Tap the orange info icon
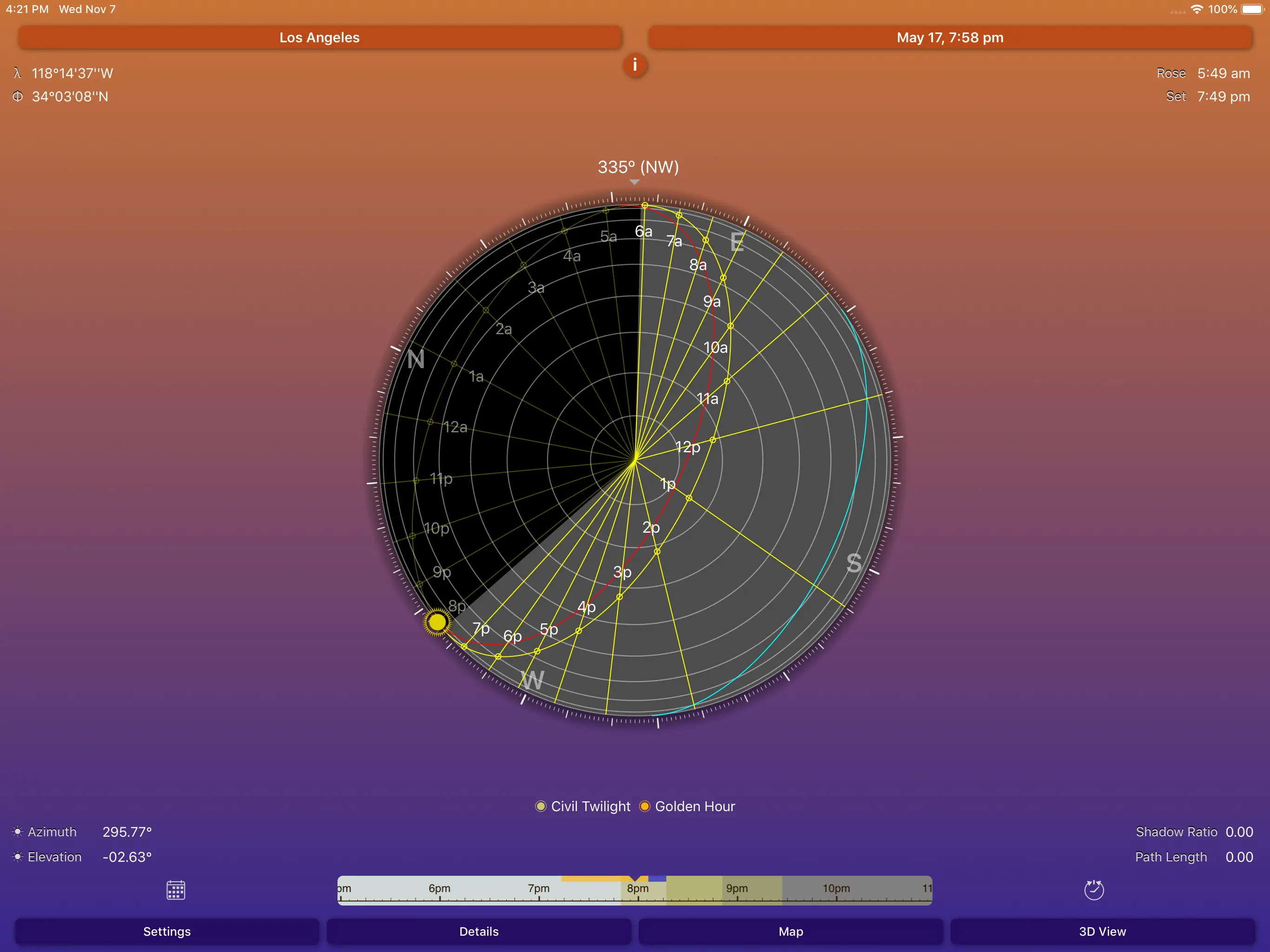Image resolution: width=1270 pixels, height=952 pixels. 635,65
